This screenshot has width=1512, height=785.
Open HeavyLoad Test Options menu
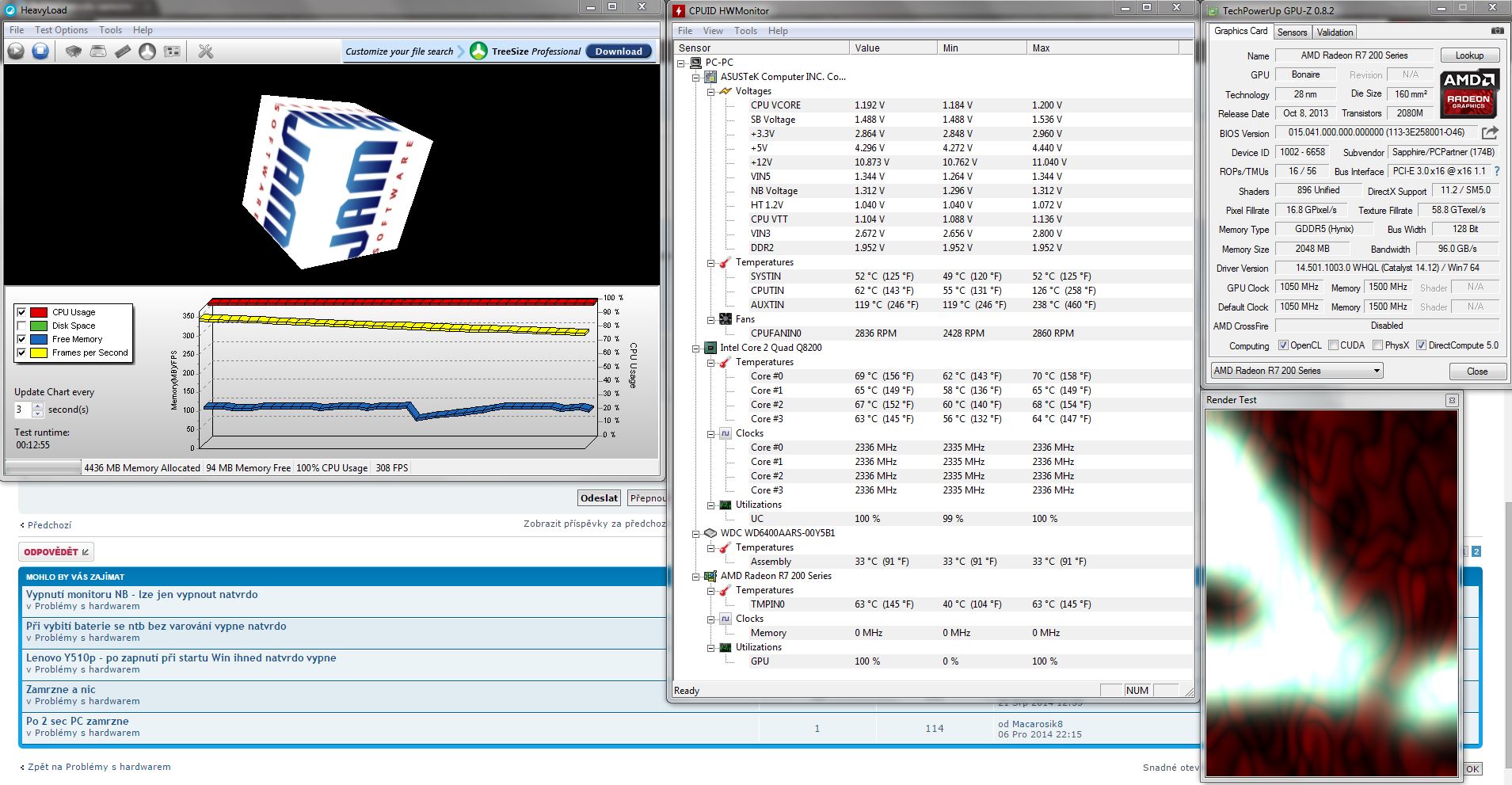click(61, 30)
